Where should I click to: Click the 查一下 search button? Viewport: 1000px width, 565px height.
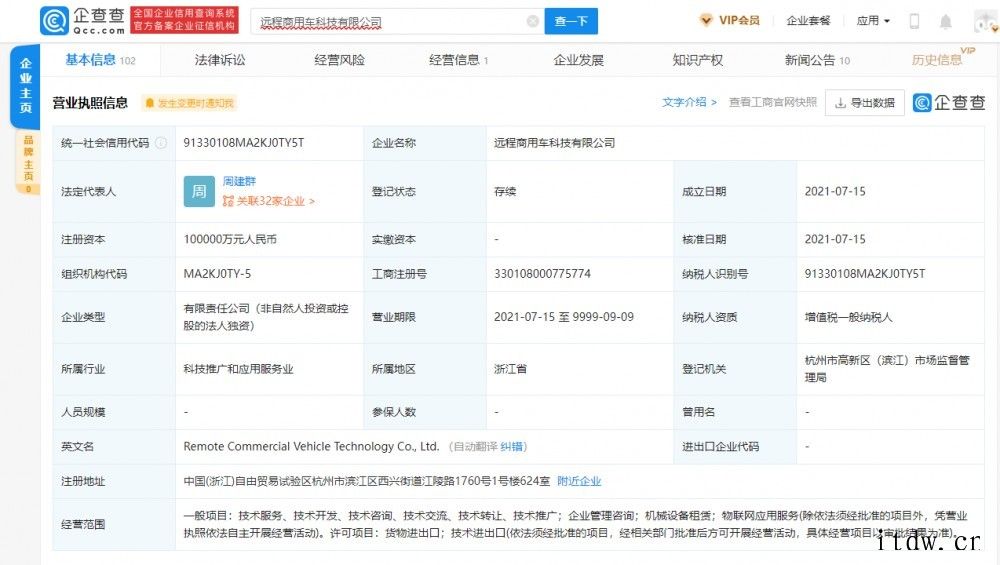tap(571, 21)
